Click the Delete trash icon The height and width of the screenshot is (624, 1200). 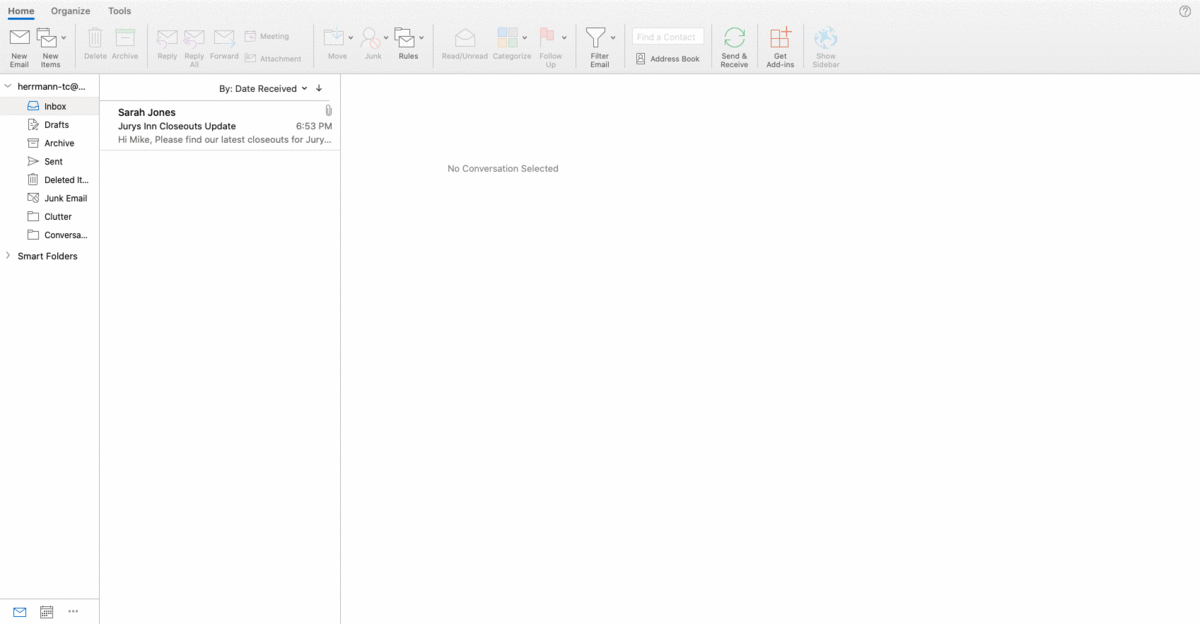95,38
